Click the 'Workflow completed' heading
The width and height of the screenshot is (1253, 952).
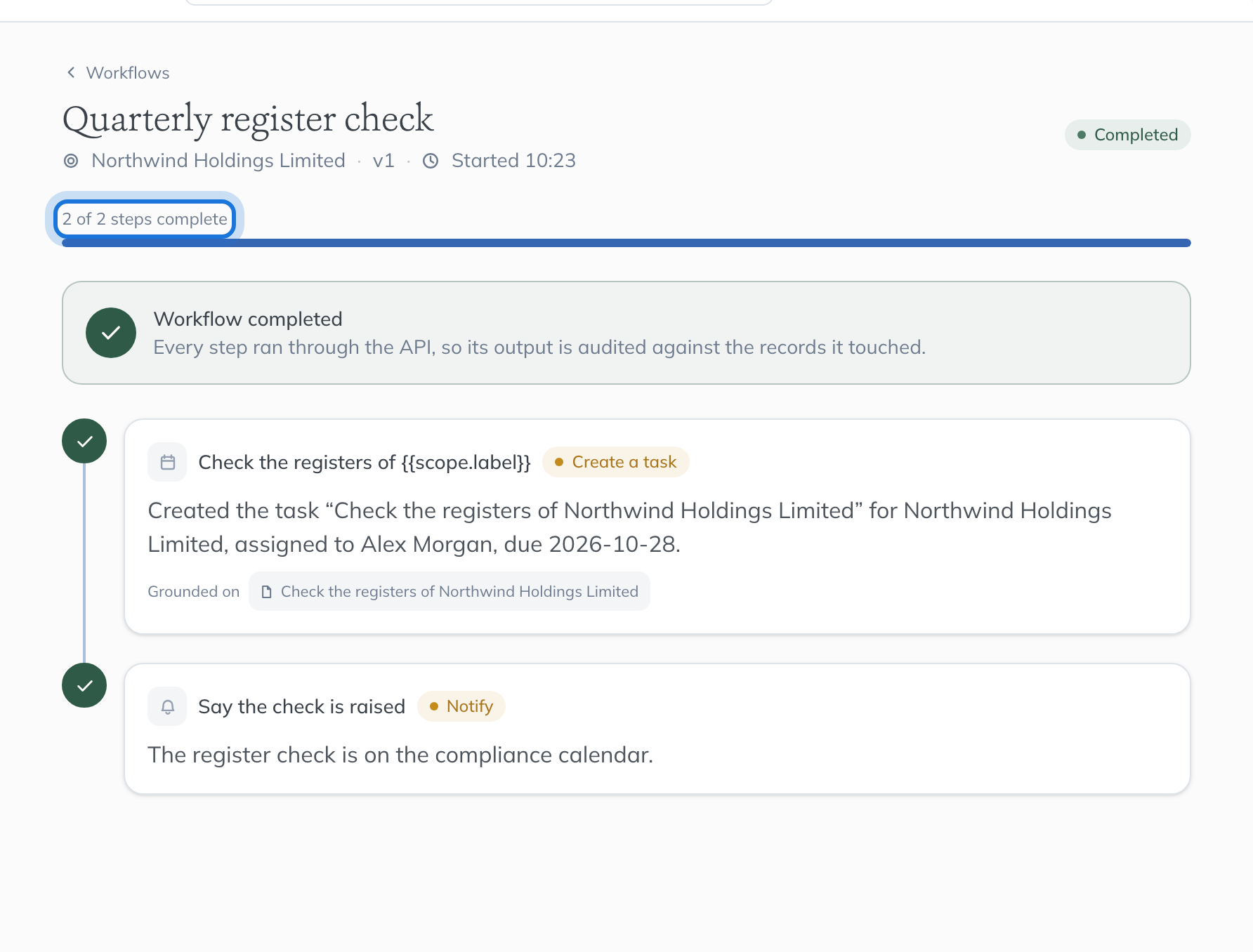pos(248,319)
